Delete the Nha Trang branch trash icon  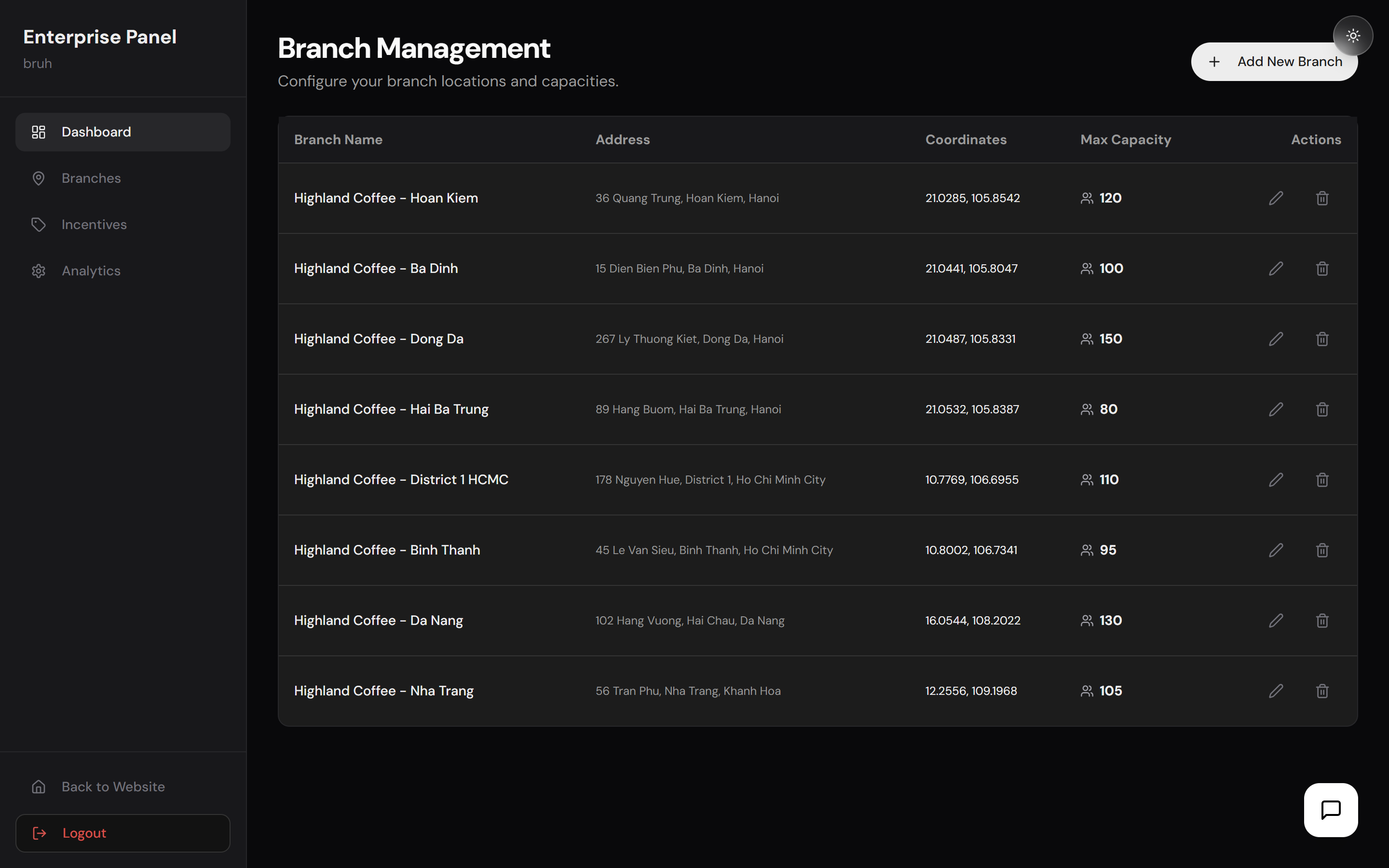pos(1322,691)
